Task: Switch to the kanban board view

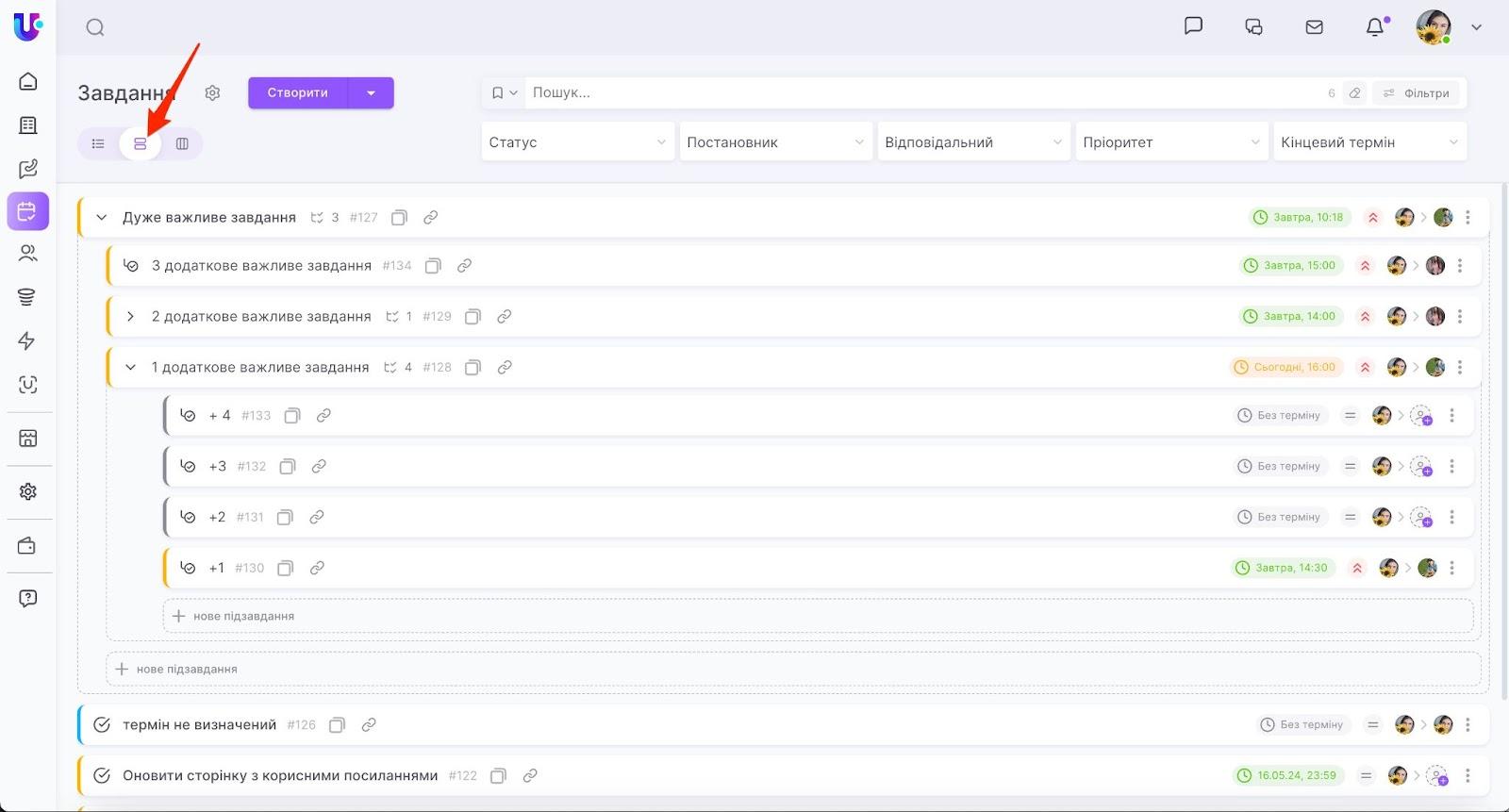Action: click(x=182, y=143)
